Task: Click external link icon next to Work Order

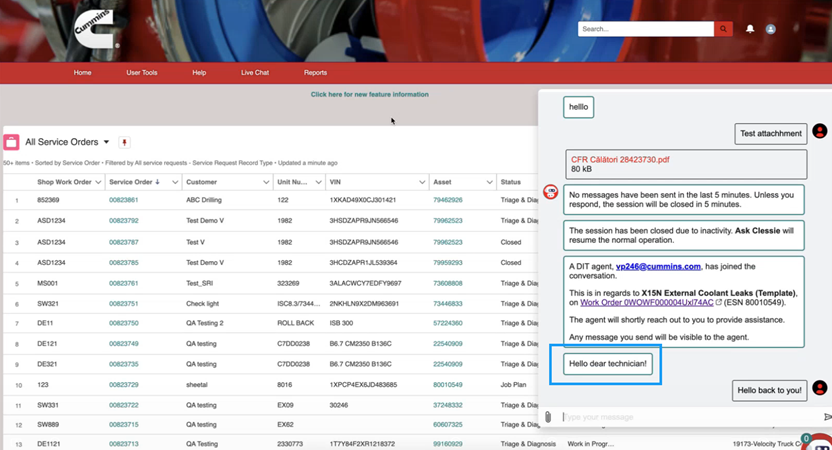Action: pos(718,302)
